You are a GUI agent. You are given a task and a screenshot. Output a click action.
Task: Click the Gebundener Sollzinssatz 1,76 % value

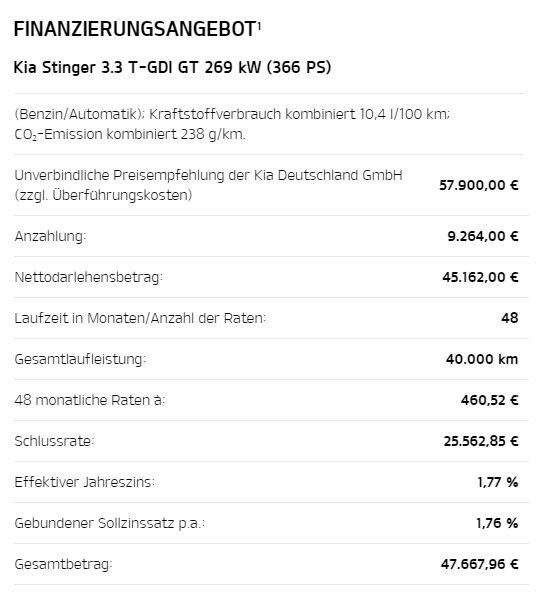[497, 523]
